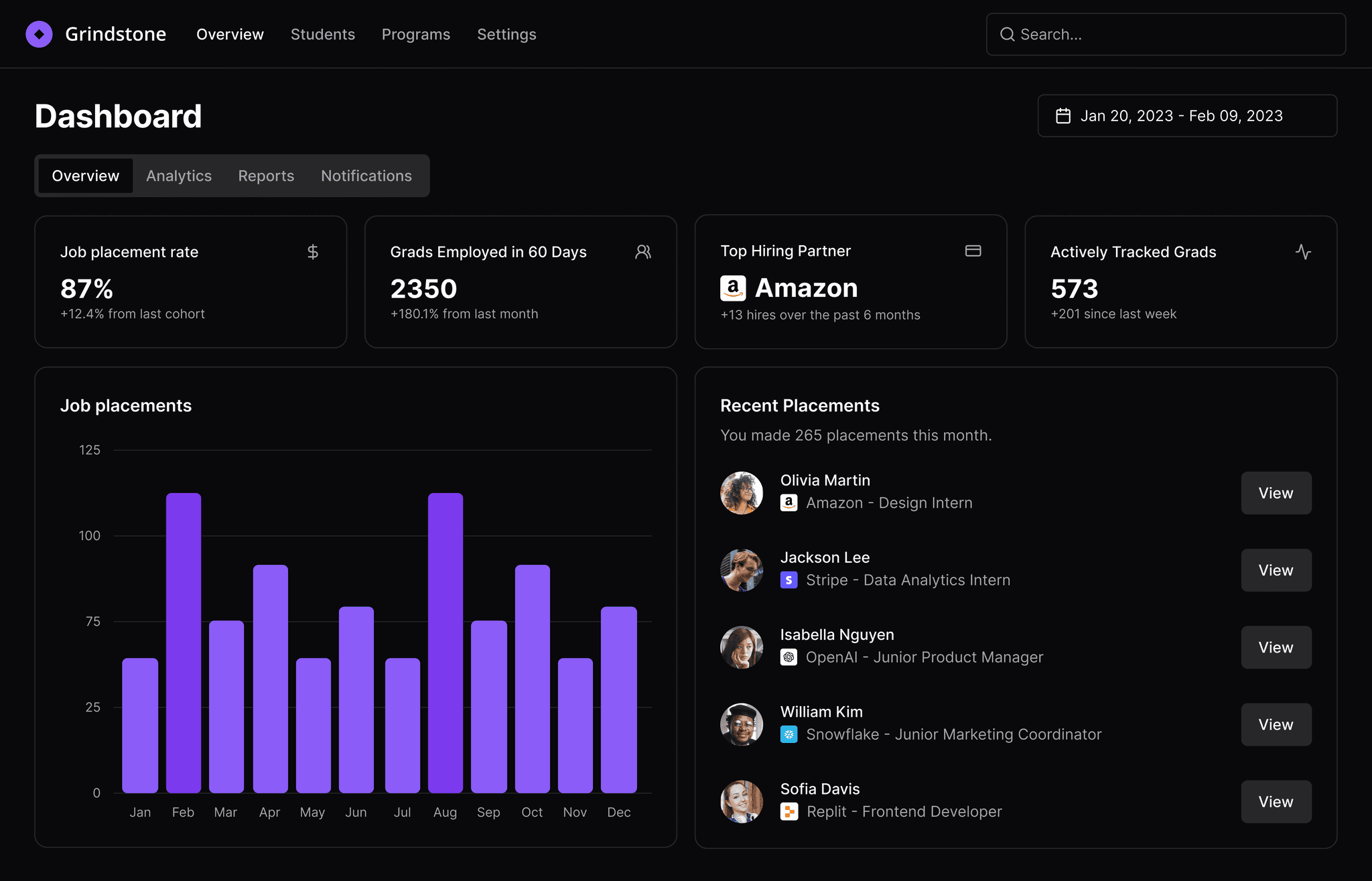Click the Stripe logo beside Data Analytics Intern
The width and height of the screenshot is (1372, 881).
tap(789, 580)
